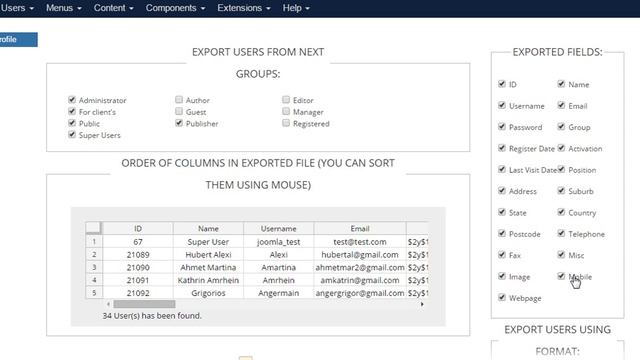Open the Help menu
Screen dimensions: 640x360
296,8
